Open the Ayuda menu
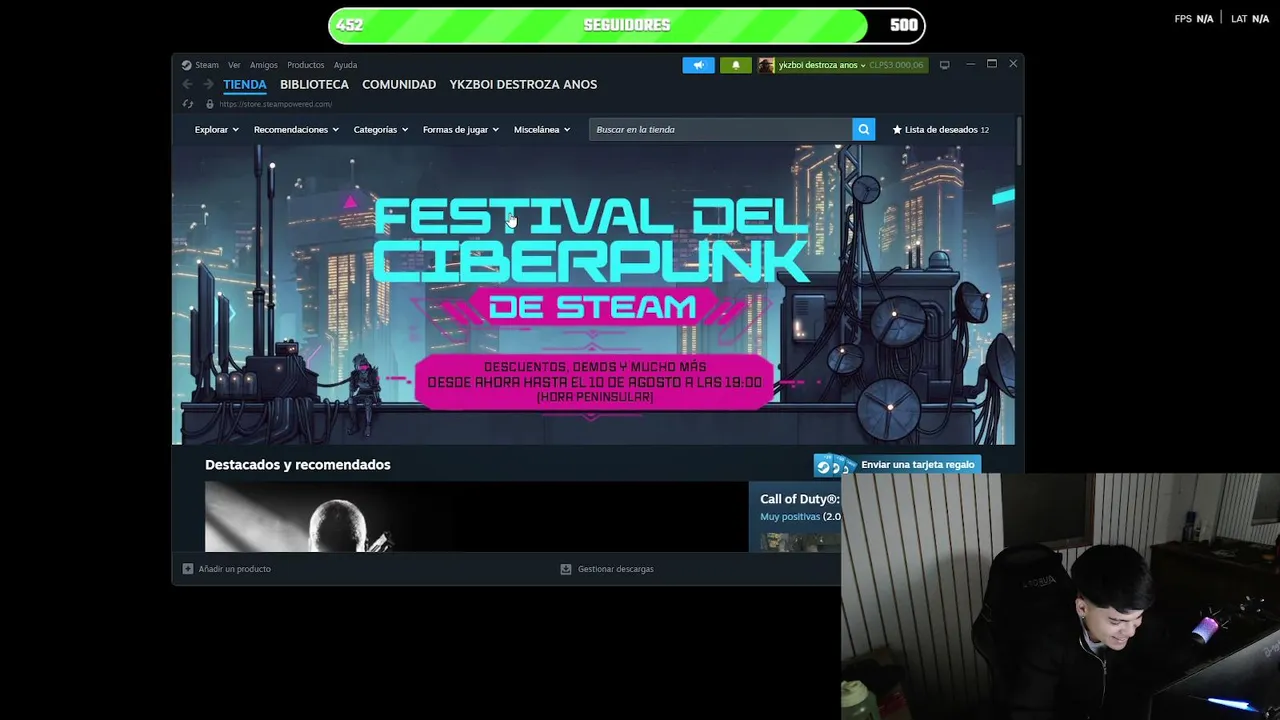The width and height of the screenshot is (1280, 720). pyautogui.click(x=345, y=65)
